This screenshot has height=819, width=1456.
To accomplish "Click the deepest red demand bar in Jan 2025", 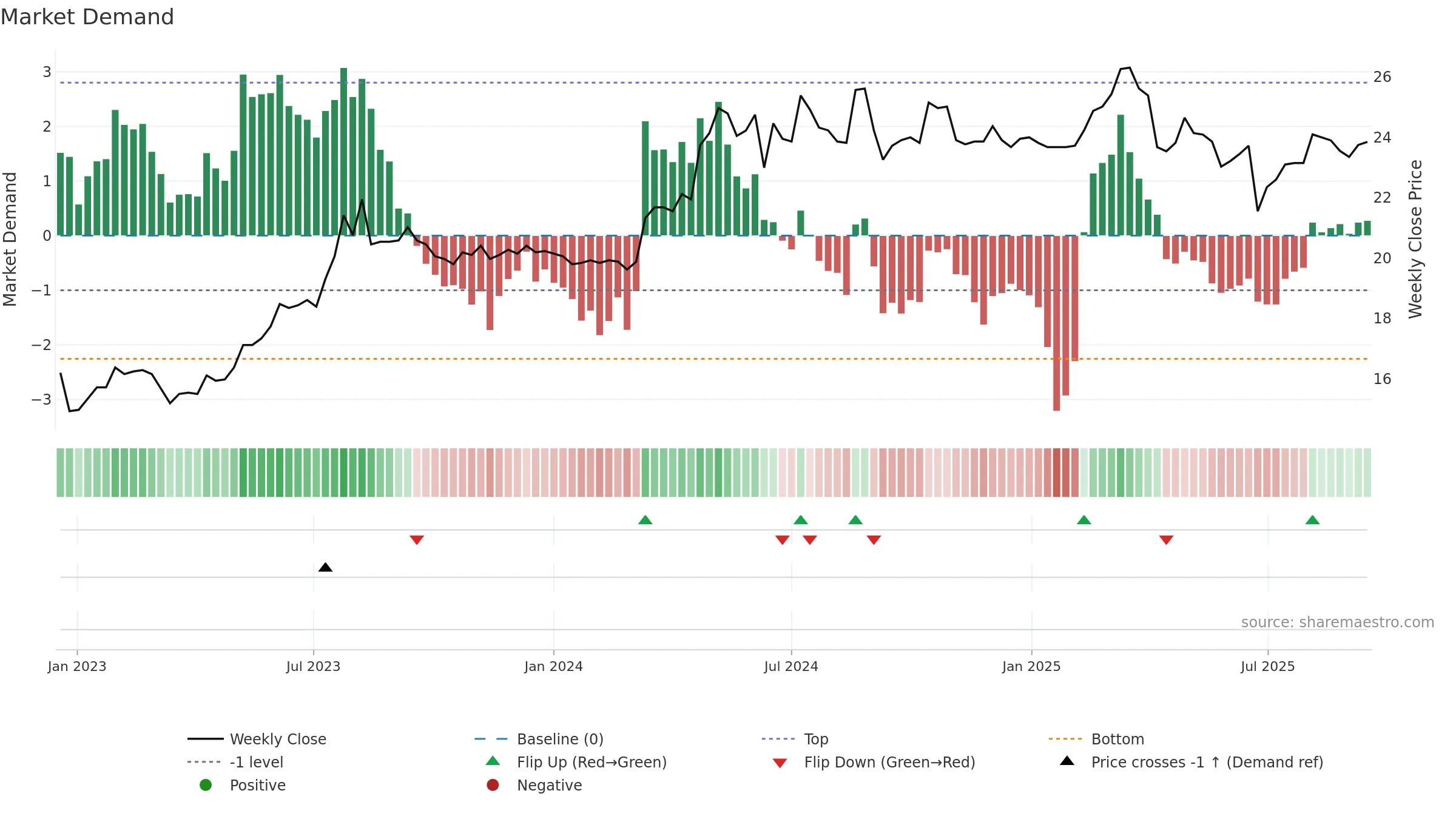I will click(1057, 323).
